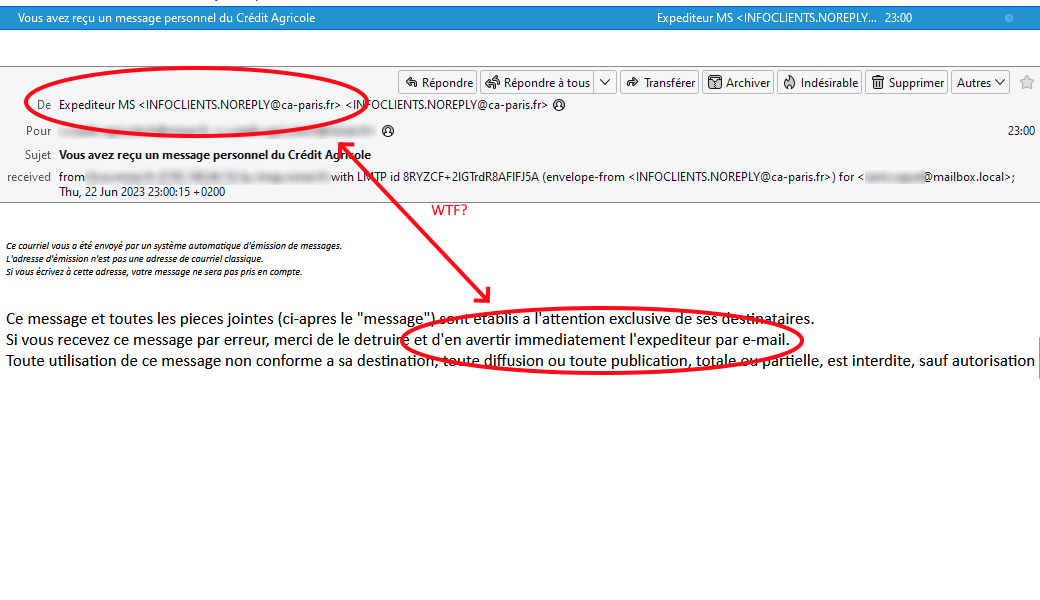The width and height of the screenshot is (1040, 600).
Task: Star this message with the star icon
Action: [x=1027, y=83]
